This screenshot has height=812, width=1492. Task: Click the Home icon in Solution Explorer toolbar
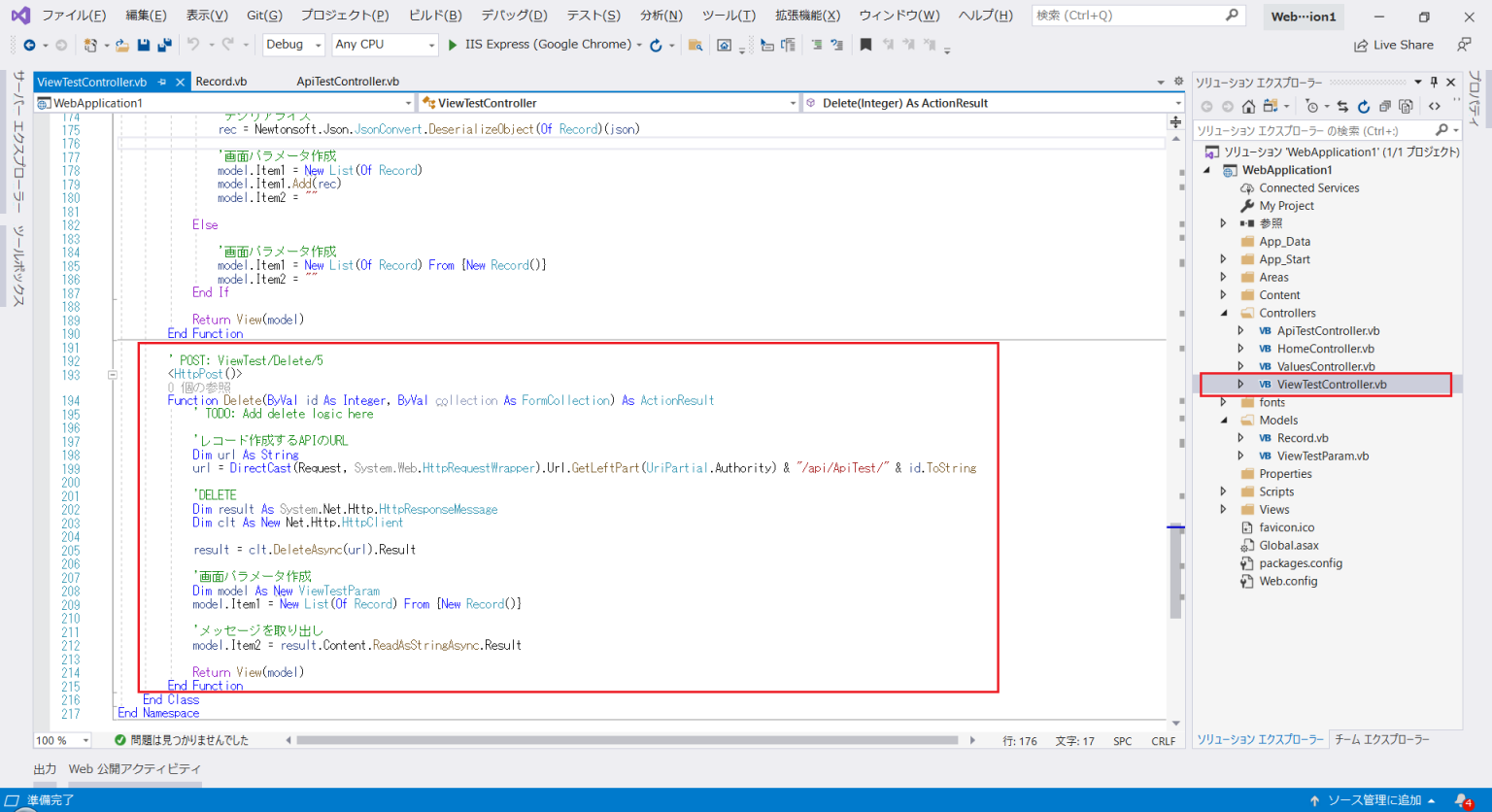(x=1248, y=107)
